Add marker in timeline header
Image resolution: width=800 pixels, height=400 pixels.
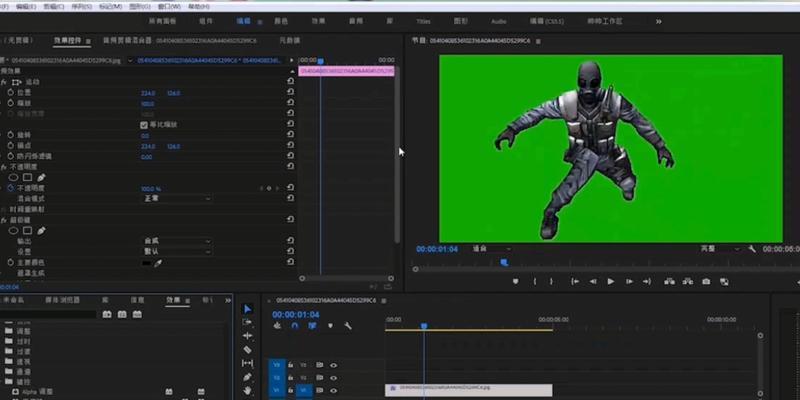pos(330,326)
